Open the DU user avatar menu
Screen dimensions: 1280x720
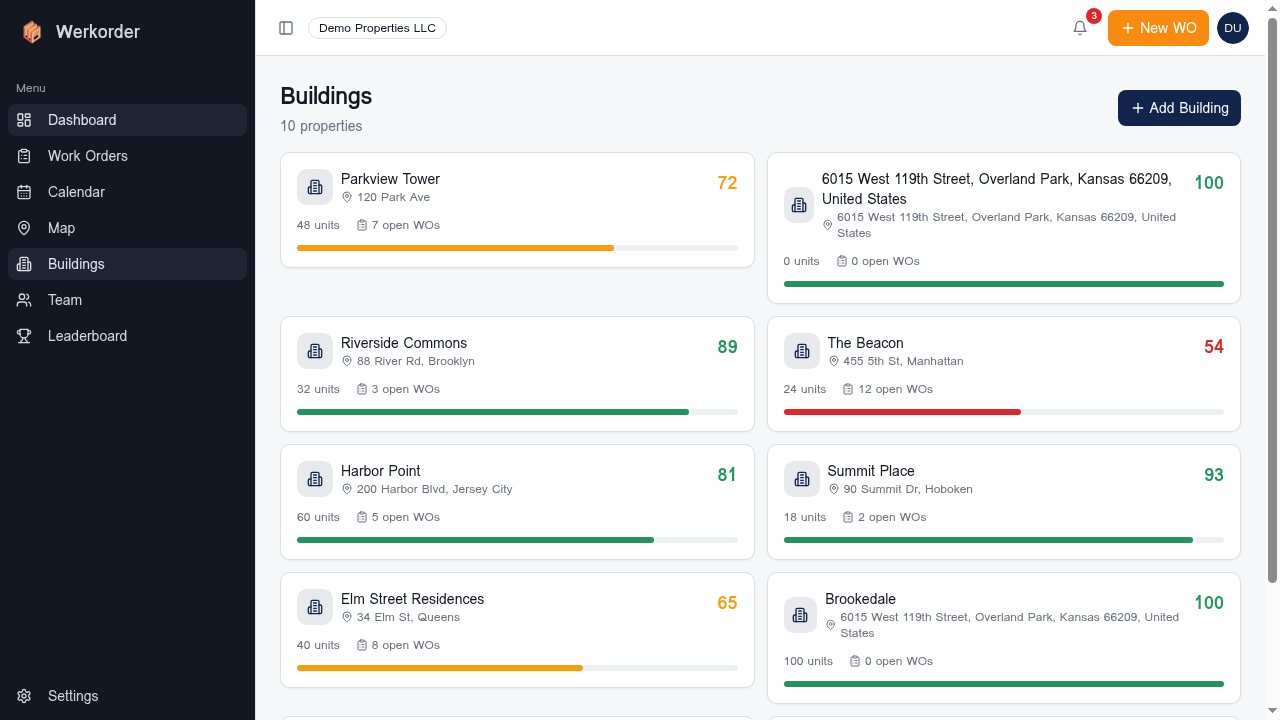click(1232, 28)
